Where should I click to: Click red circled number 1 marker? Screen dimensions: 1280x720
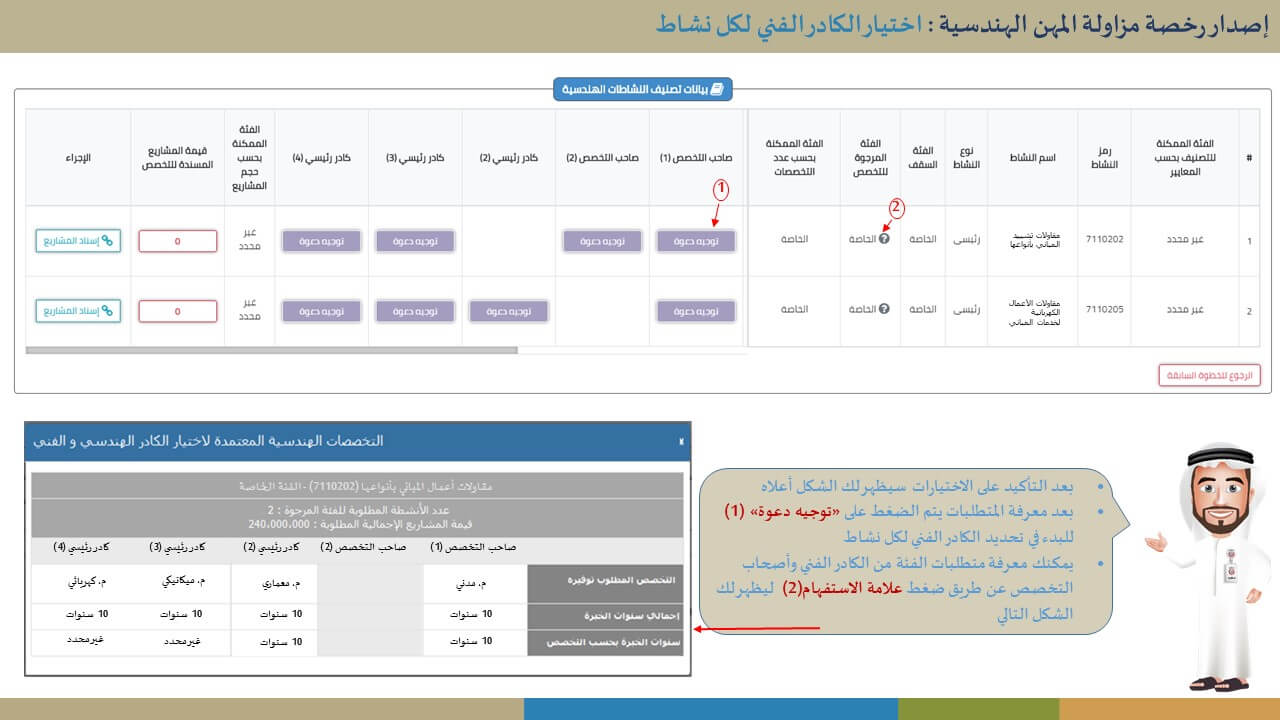coord(720,188)
